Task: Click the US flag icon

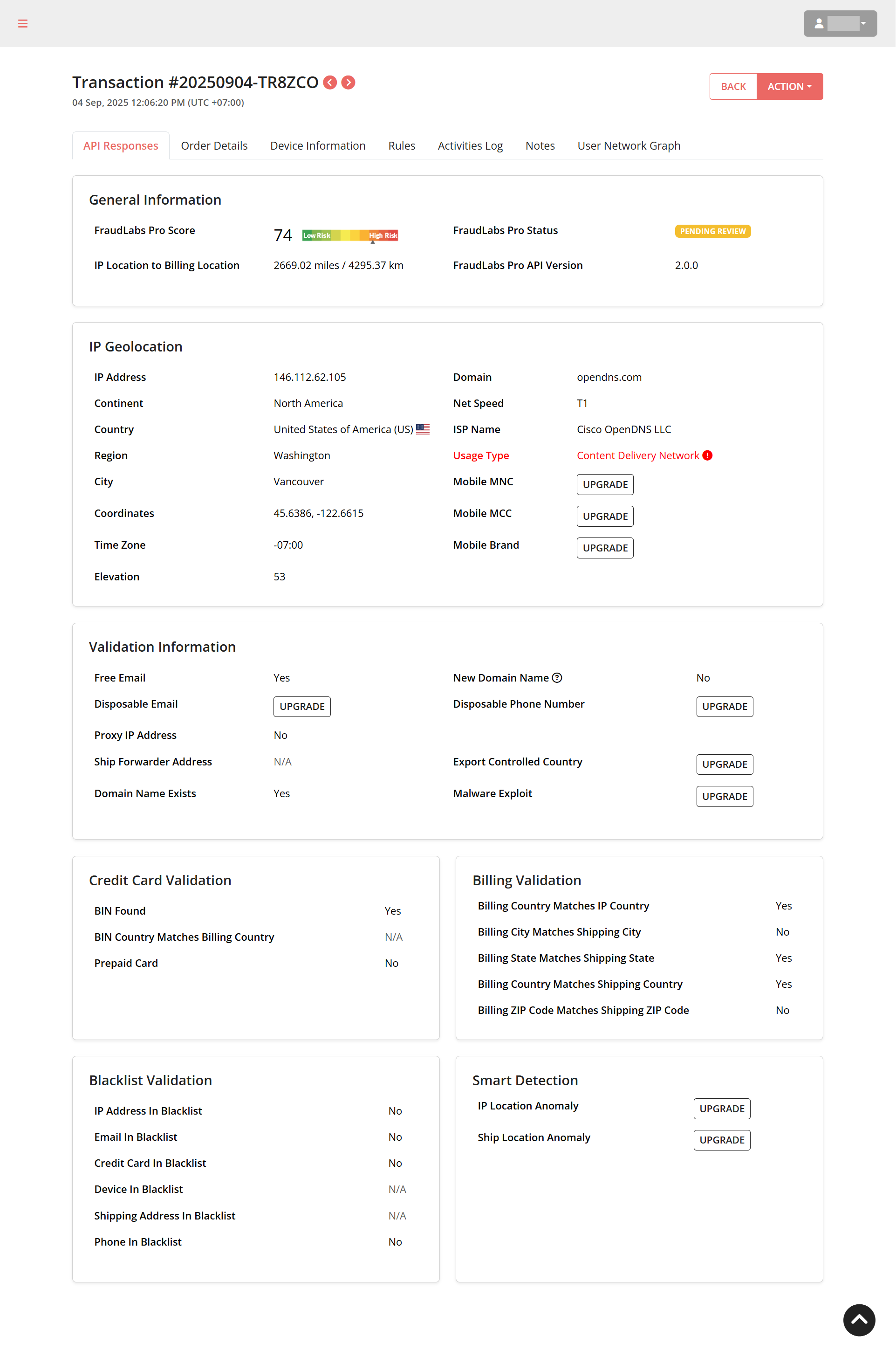Action: [x=423, y=429]
